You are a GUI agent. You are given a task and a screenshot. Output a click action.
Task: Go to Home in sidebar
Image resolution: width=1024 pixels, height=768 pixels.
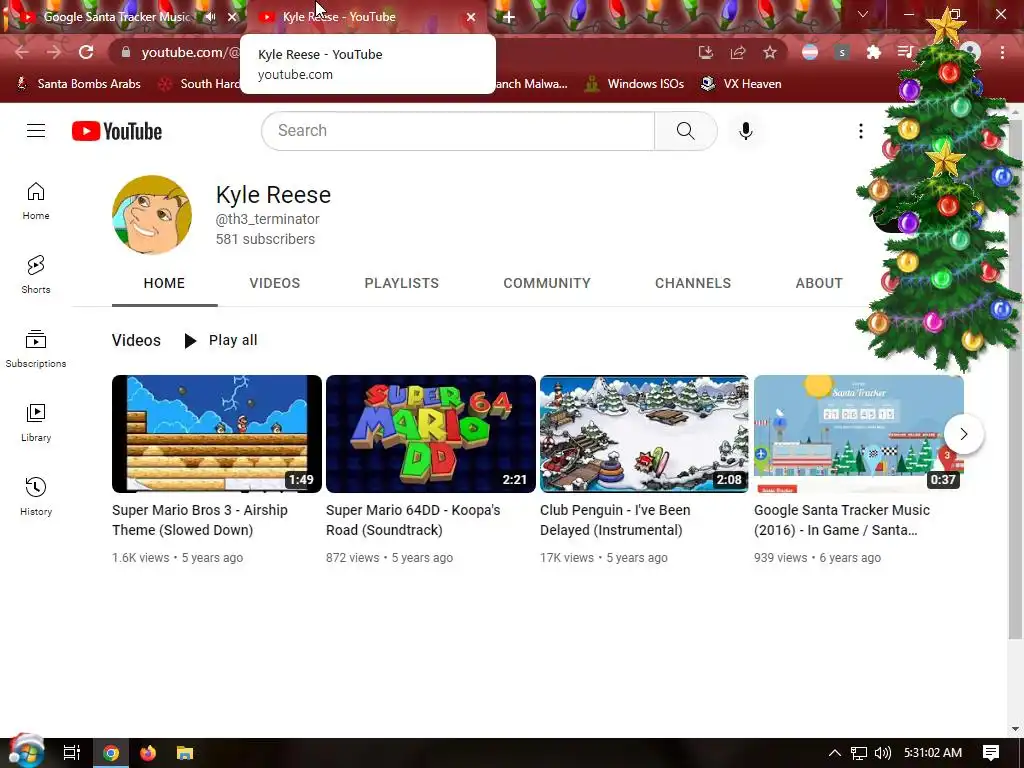[36, 201]
